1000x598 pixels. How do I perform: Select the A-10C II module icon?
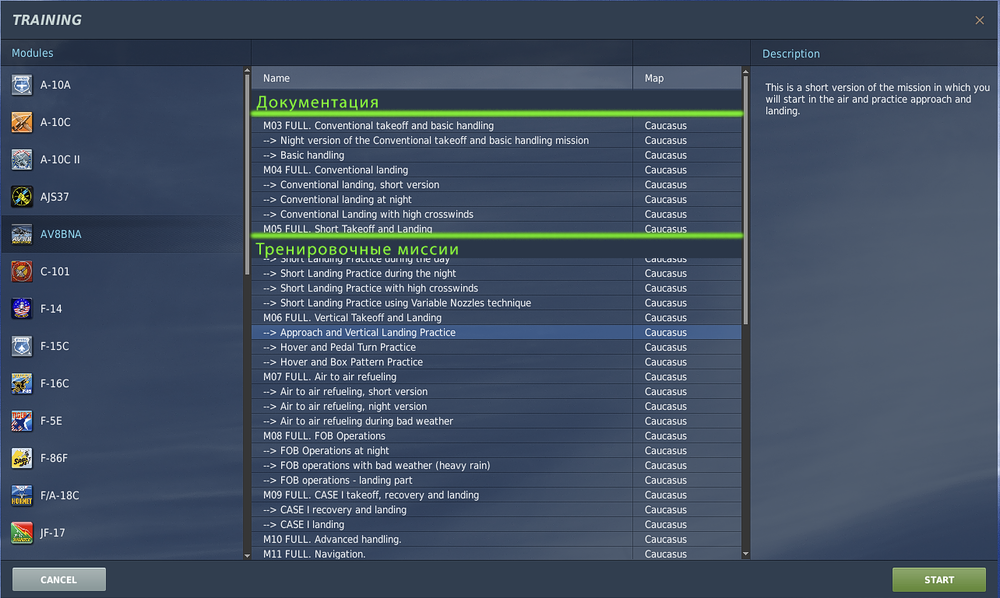tap(22, 159)
